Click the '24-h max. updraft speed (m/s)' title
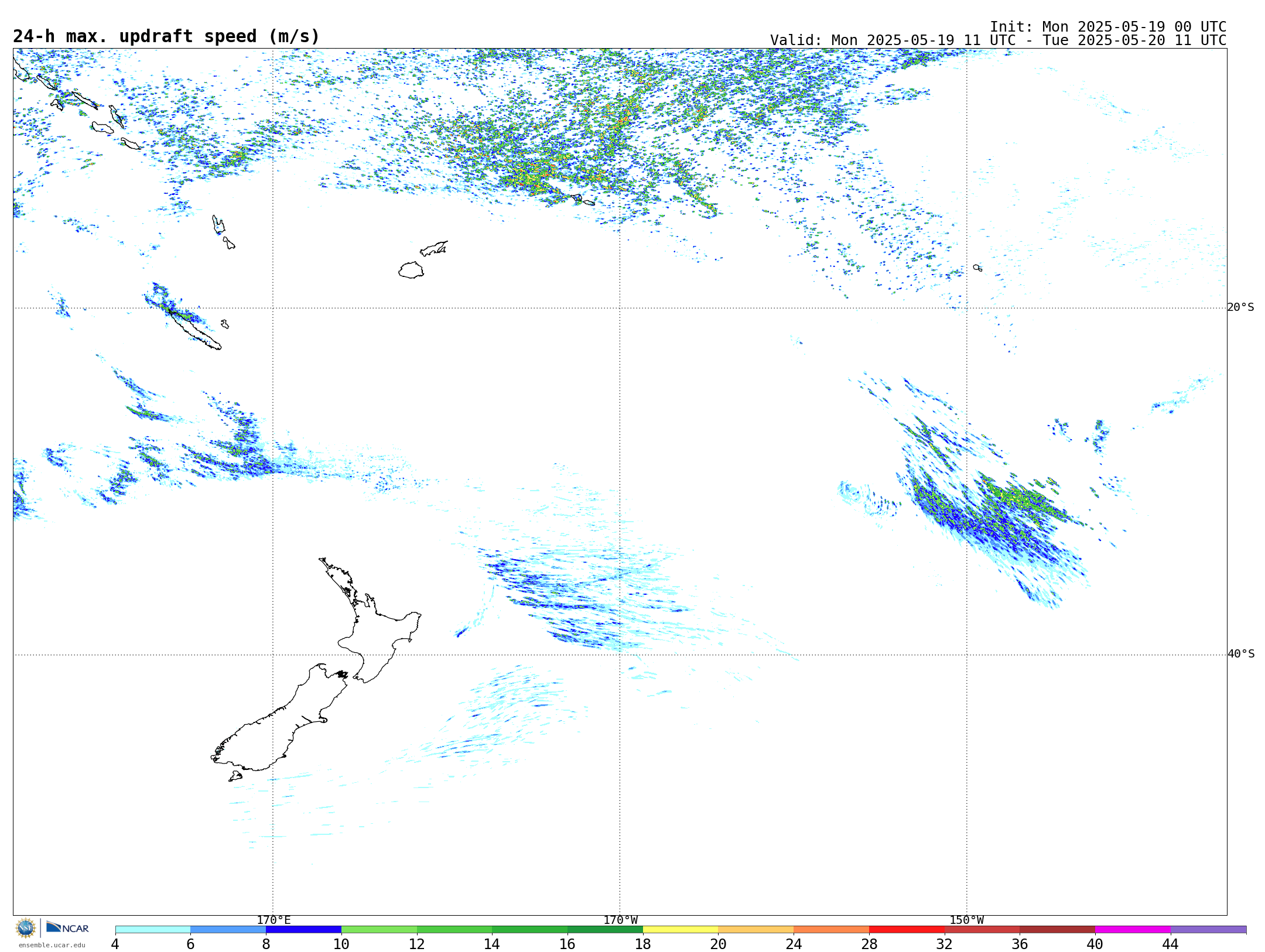This screenshot has height=952, width=1265. click(x=166, y=36)
